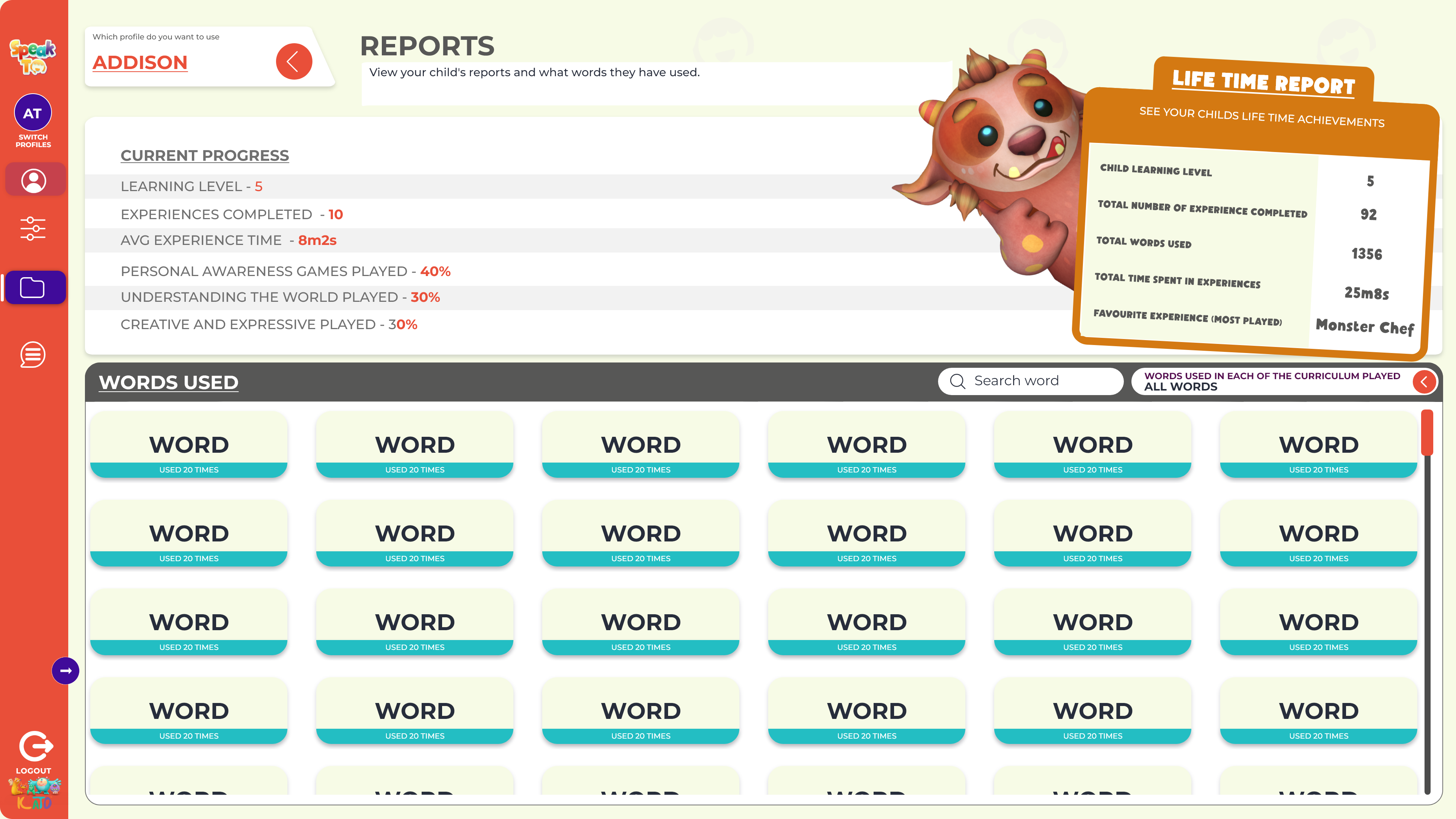Open the chat messages sidebar icon
Image resolution: width=1456 pixels, height=819 pixels.
click(x=33, y=355)
